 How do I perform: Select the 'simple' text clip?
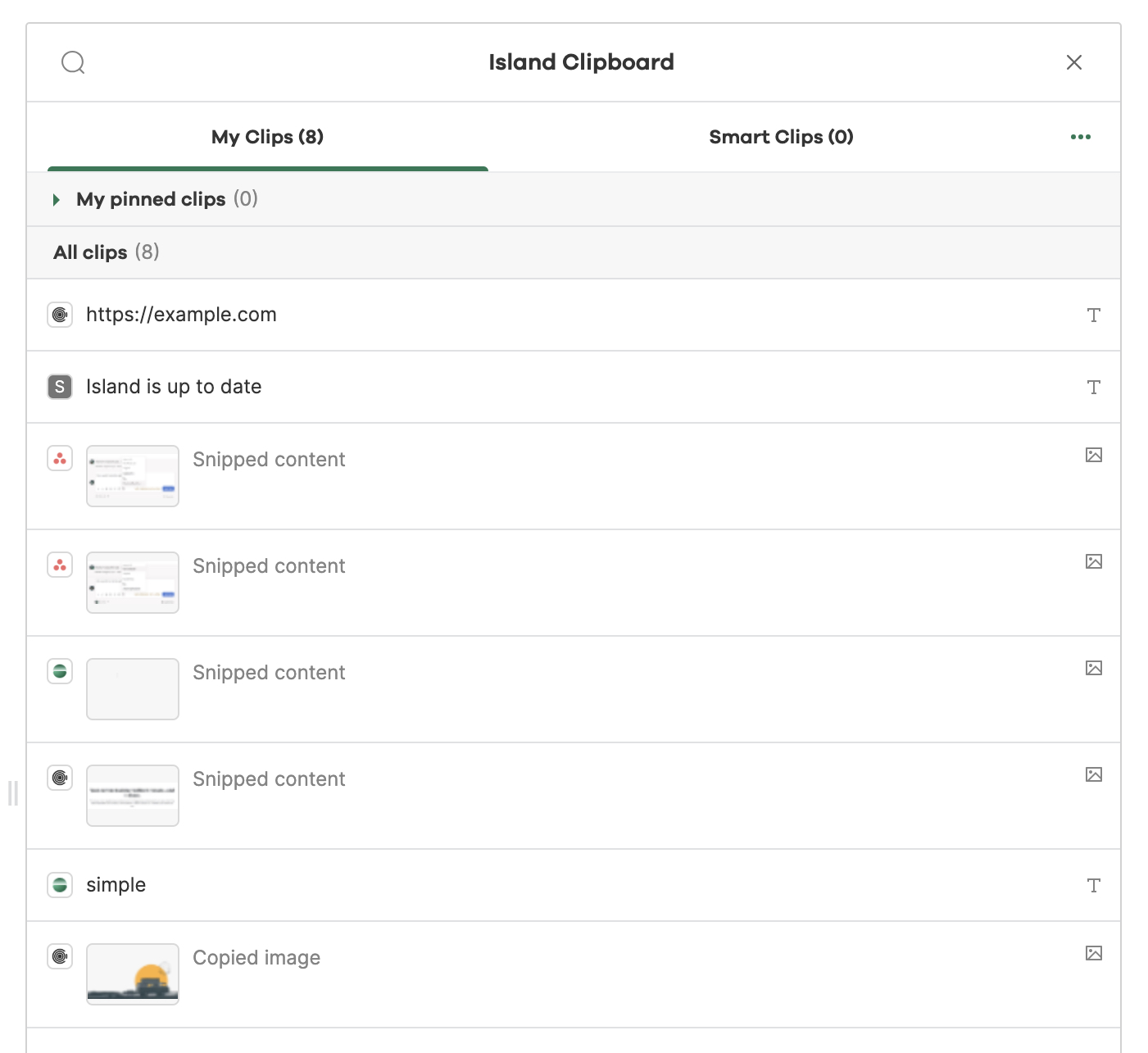(574, 885)
